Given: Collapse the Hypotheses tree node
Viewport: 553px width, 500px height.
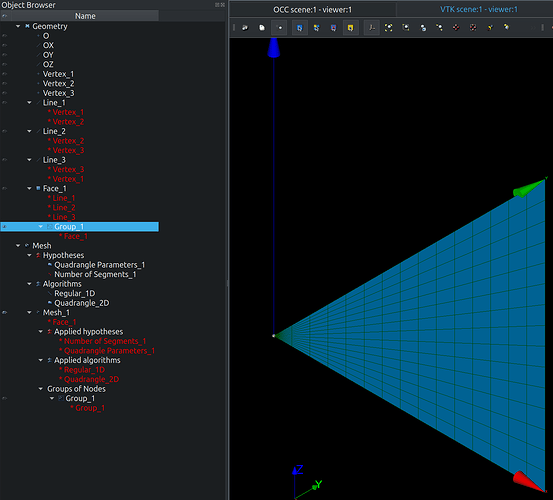Looking at the screenshot, I should pos(29,255).
